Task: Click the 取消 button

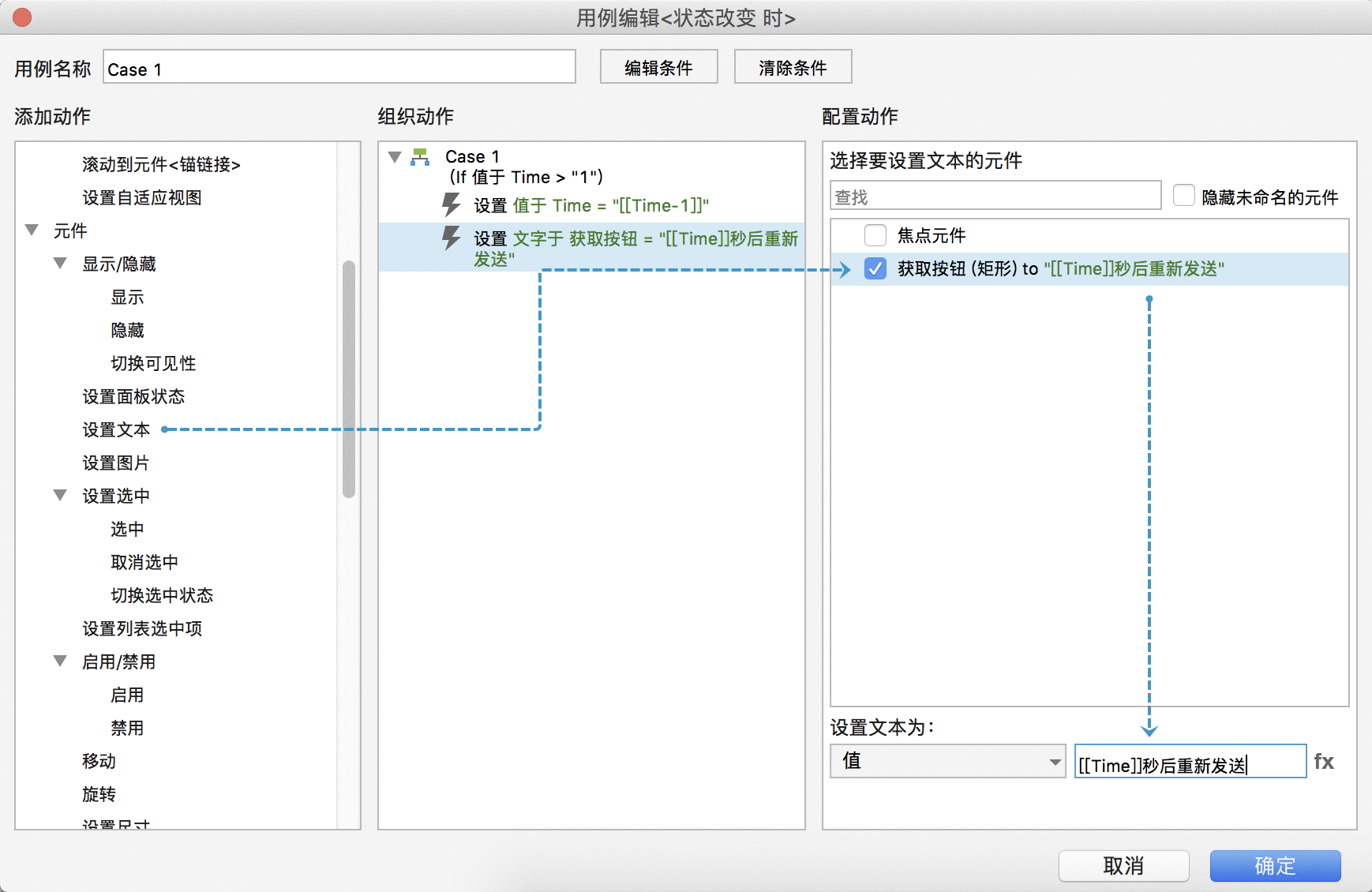Action: [1123, 866]
